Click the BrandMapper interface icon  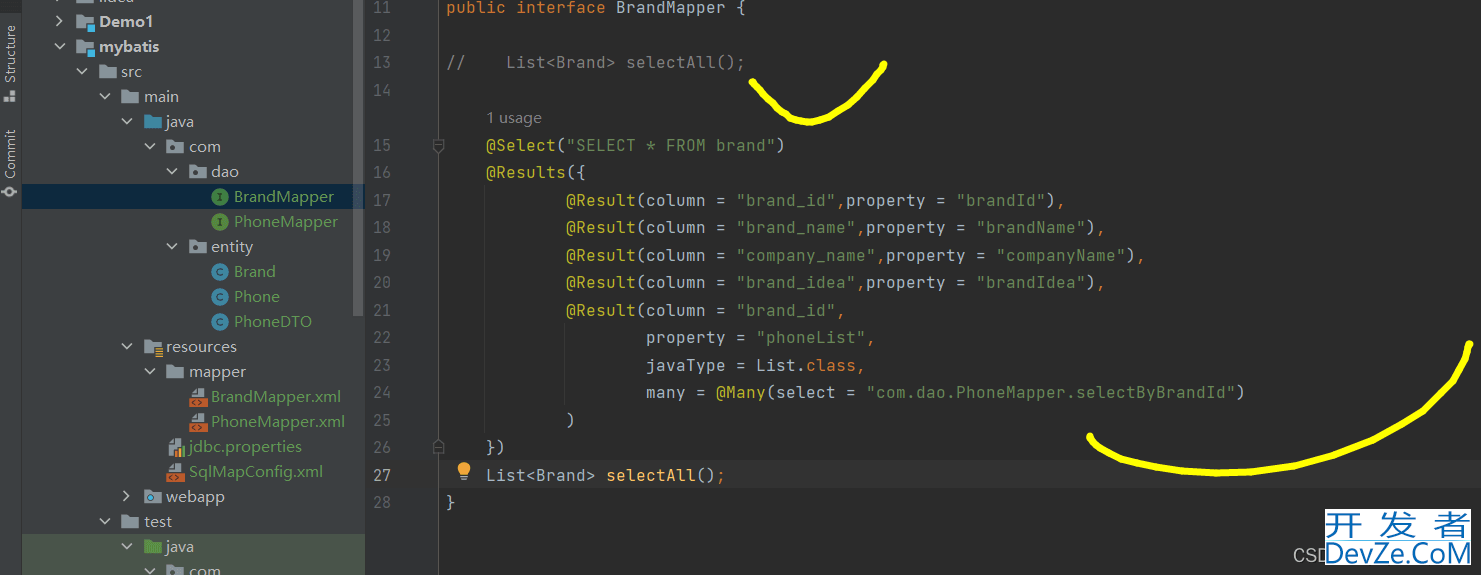click(x=220, y=197)
